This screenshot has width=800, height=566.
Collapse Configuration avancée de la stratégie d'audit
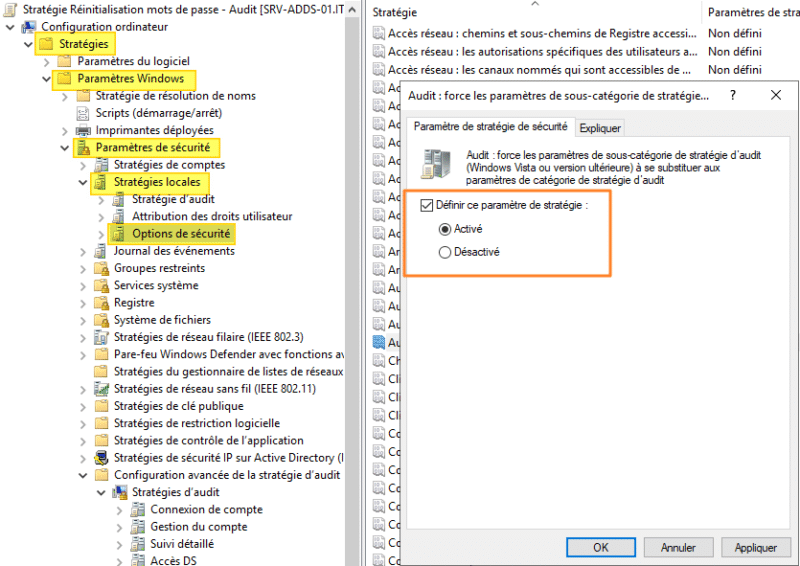coord(83,475)
